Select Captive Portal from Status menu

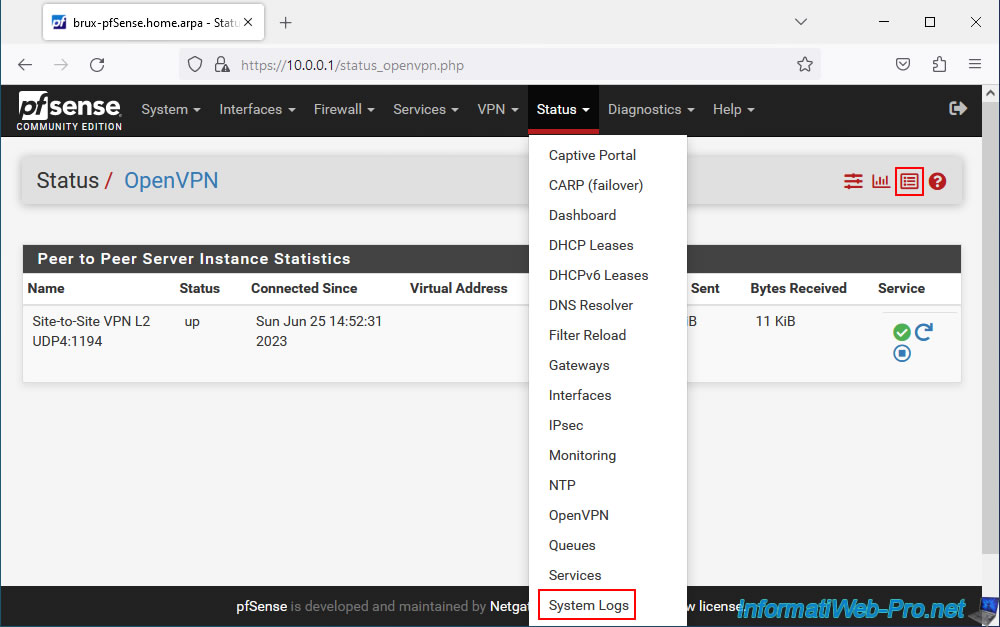click(x=592, y=156)
